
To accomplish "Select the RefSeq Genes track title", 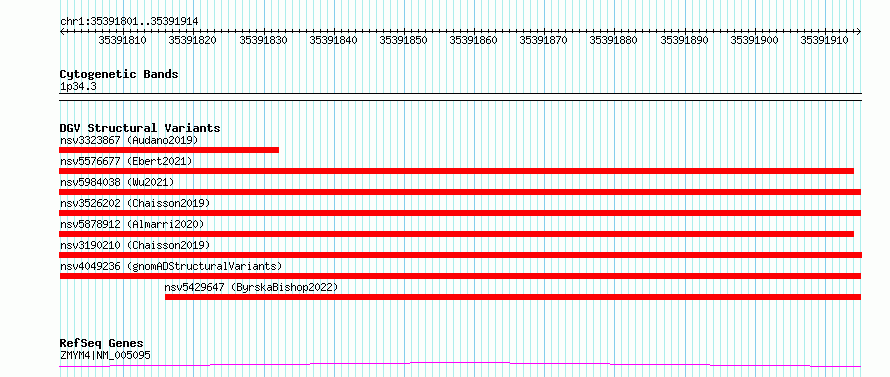I will (x=102, y=344).
